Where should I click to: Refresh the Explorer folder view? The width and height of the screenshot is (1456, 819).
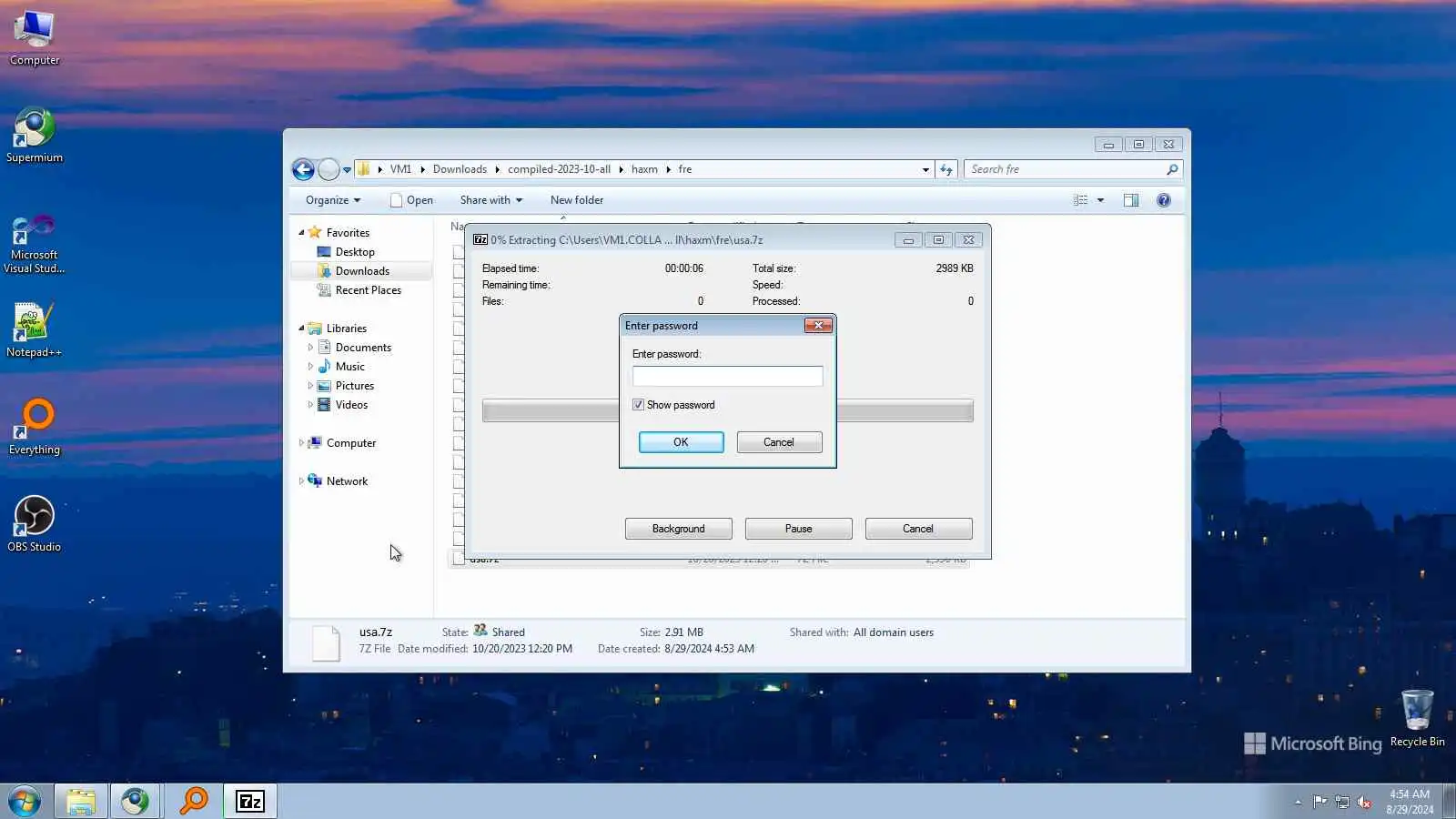(x=946, y=169)
